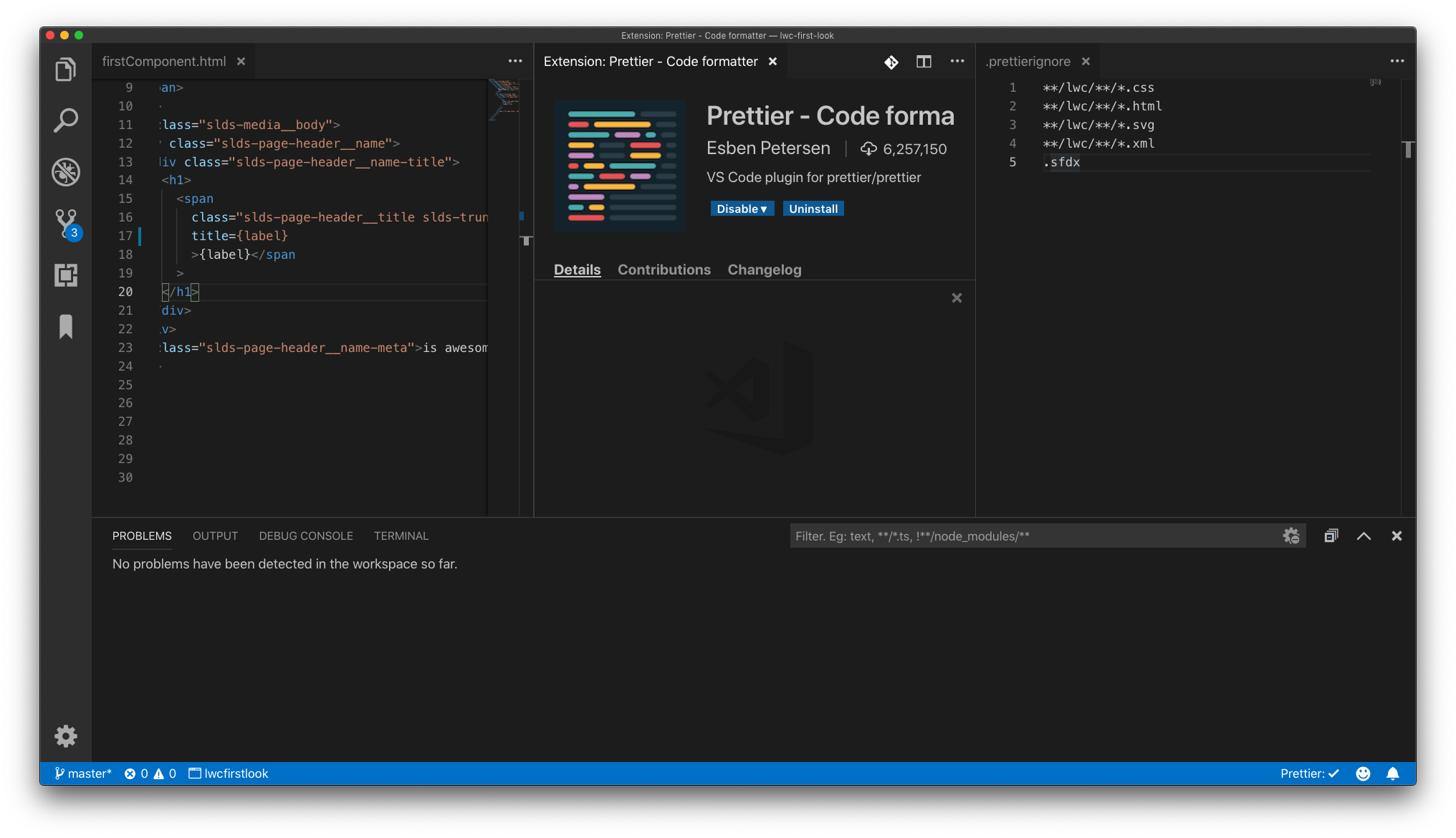The image size is (1456, 838).
Task: Click the title={label} code on line 17
Action: click(239, 236)
